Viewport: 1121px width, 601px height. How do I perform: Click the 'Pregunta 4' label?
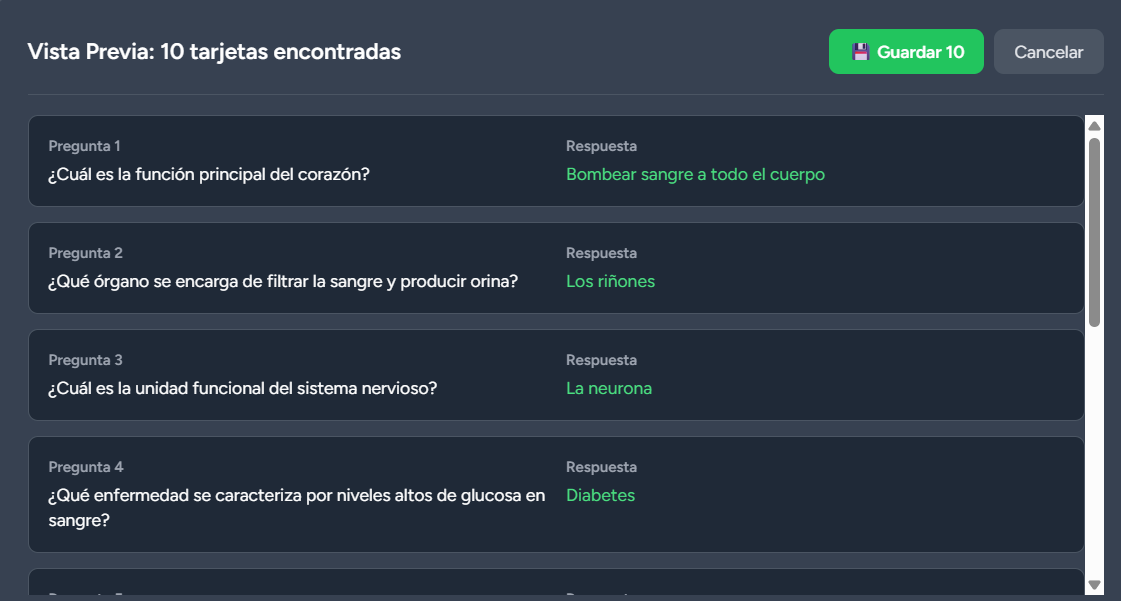point(86,467)
